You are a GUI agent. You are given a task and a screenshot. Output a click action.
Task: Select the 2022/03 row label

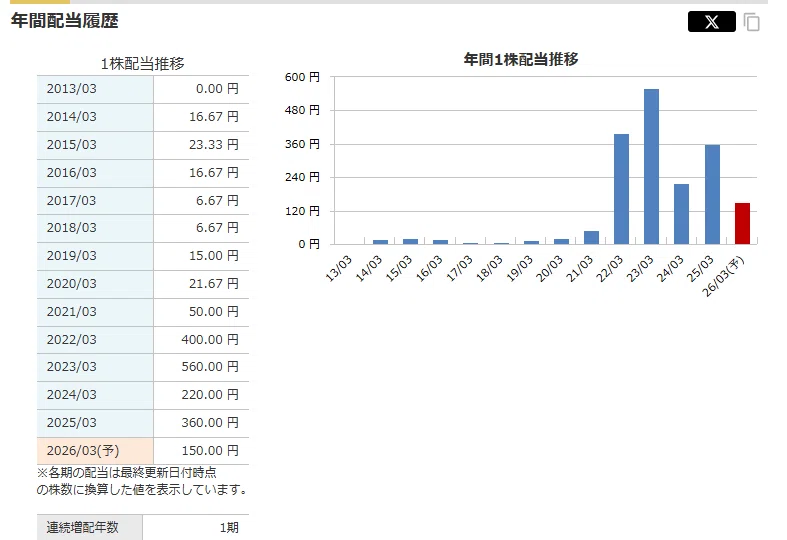pos(95,340)
